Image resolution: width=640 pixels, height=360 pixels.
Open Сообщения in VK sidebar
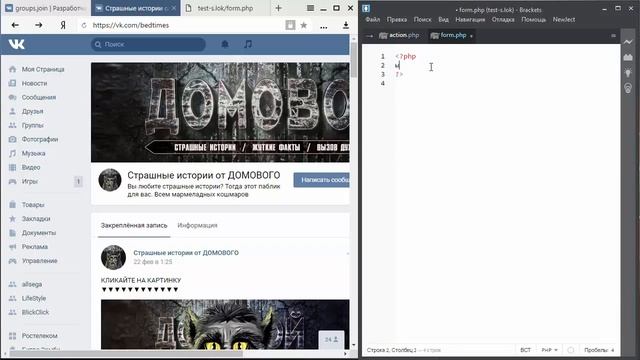point(39,97)
